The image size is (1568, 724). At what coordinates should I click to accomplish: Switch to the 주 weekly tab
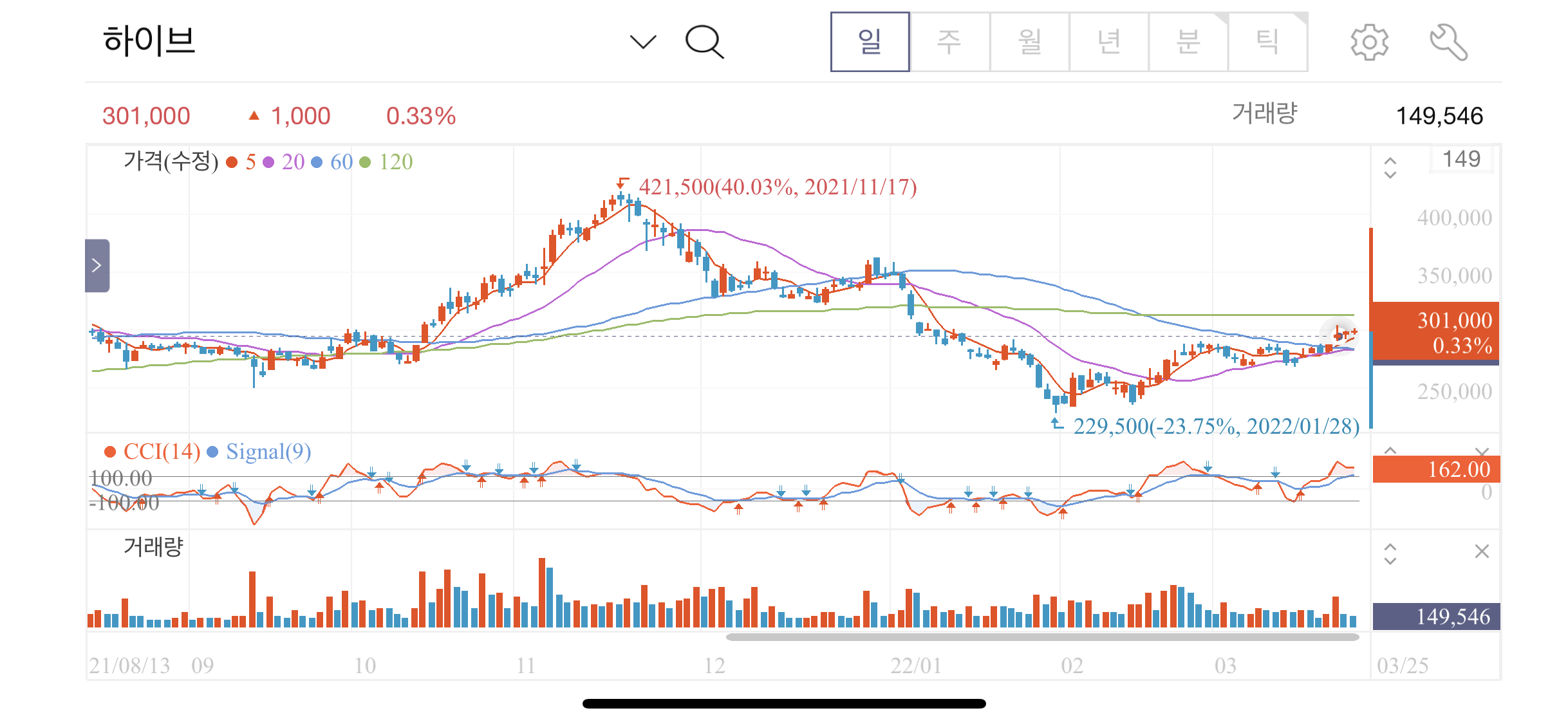[x=949, y=42]
